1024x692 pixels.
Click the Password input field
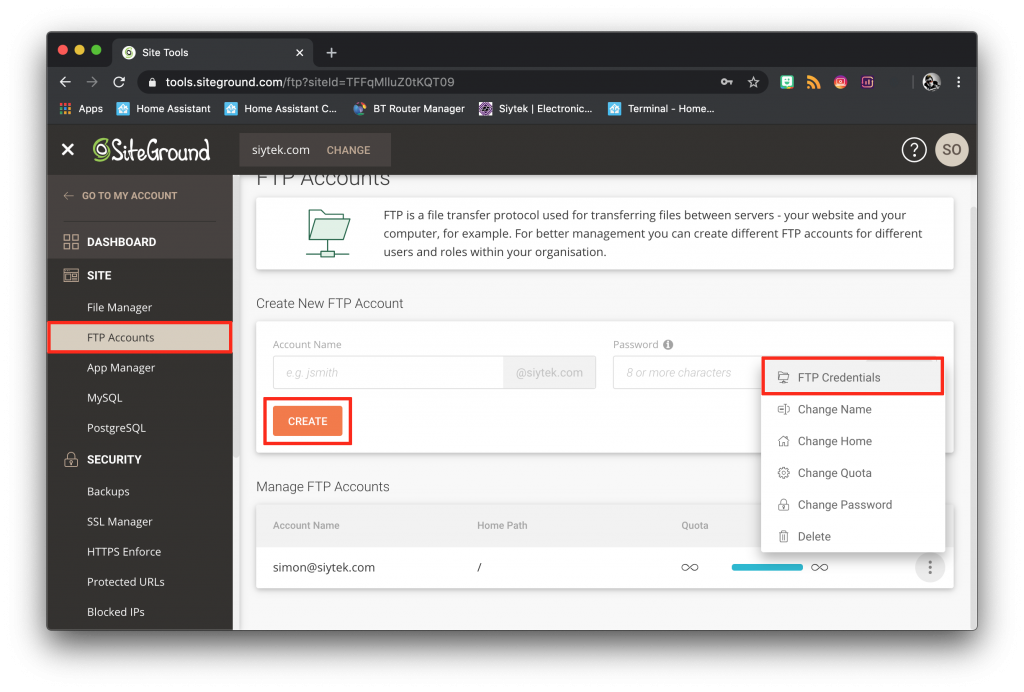[688, 373]
